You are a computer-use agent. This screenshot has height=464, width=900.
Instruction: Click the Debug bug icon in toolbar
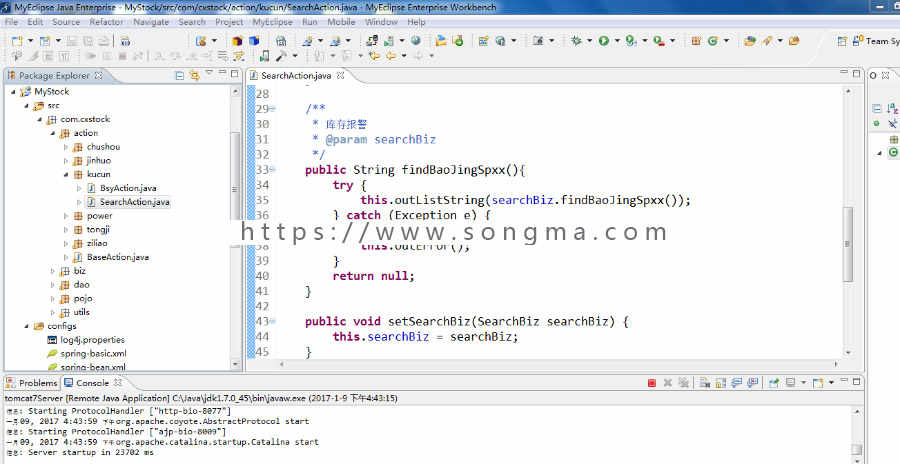[x=576, y=41]
